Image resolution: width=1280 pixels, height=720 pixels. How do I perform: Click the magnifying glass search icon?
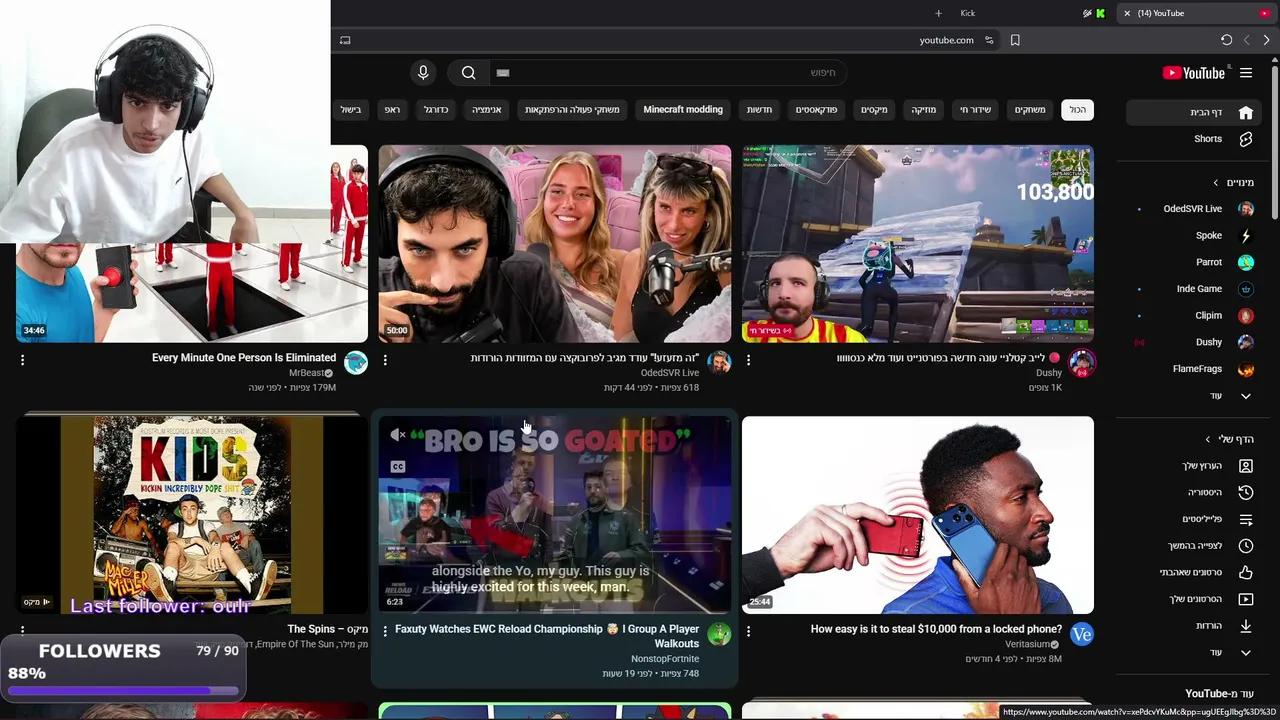(468, 73)
